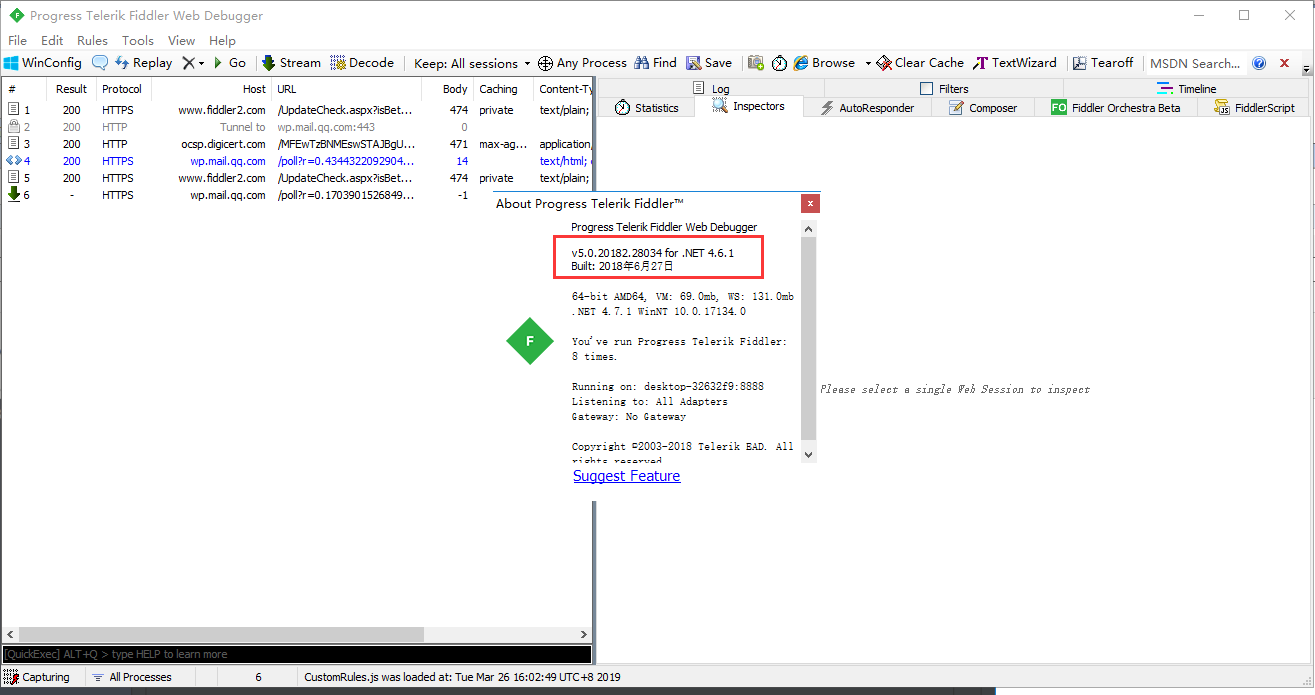
Task: Toggle Decode mode for sessions
Action: pos(362,62)
